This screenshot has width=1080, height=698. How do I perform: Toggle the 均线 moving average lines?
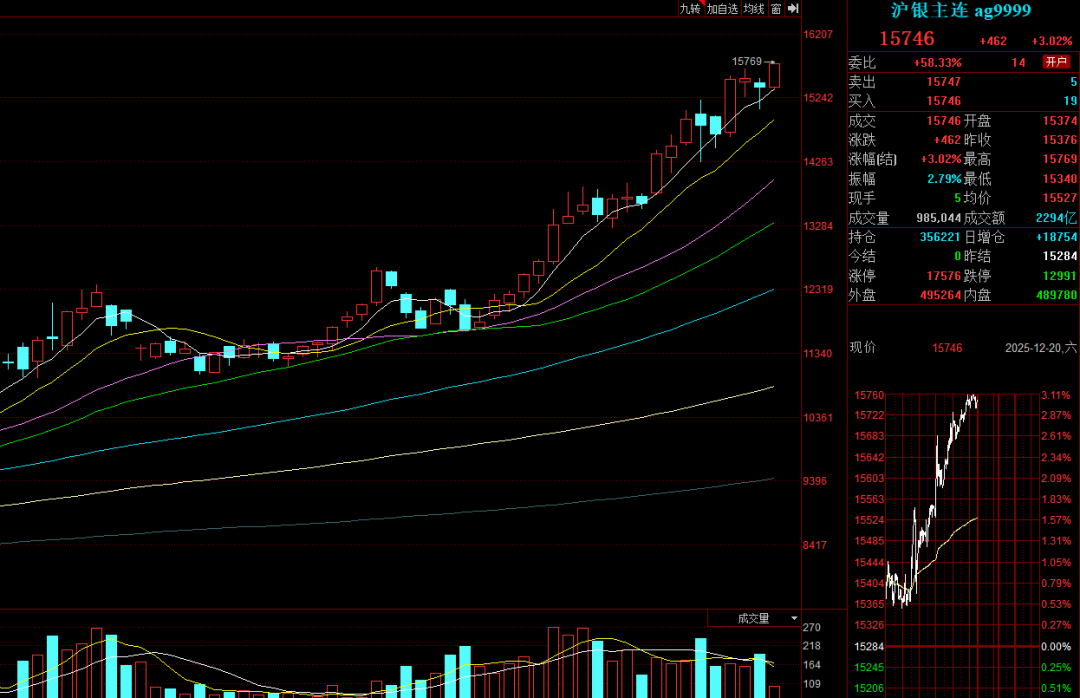coord(754,8)
